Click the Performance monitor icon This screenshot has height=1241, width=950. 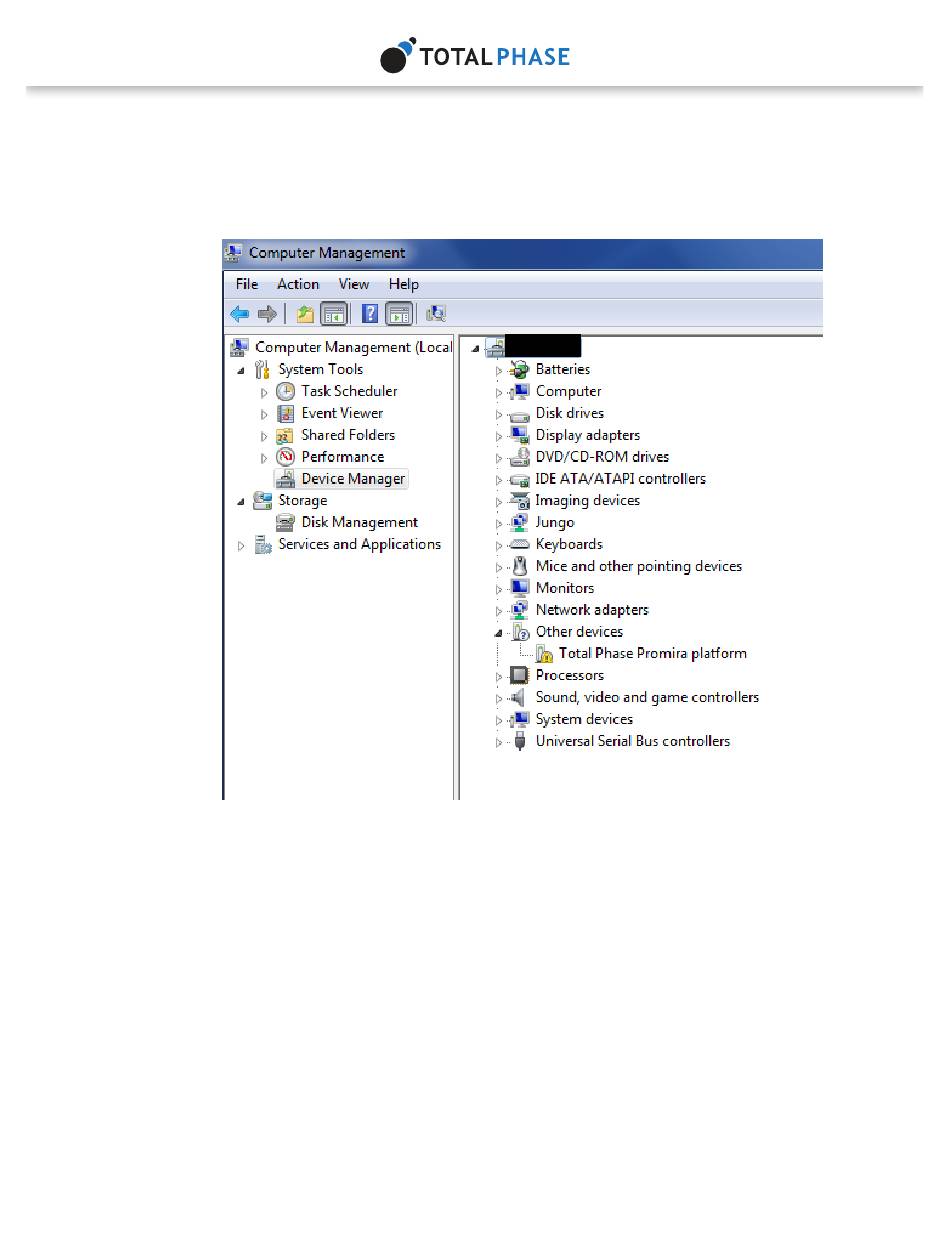[x=285, y=457]
